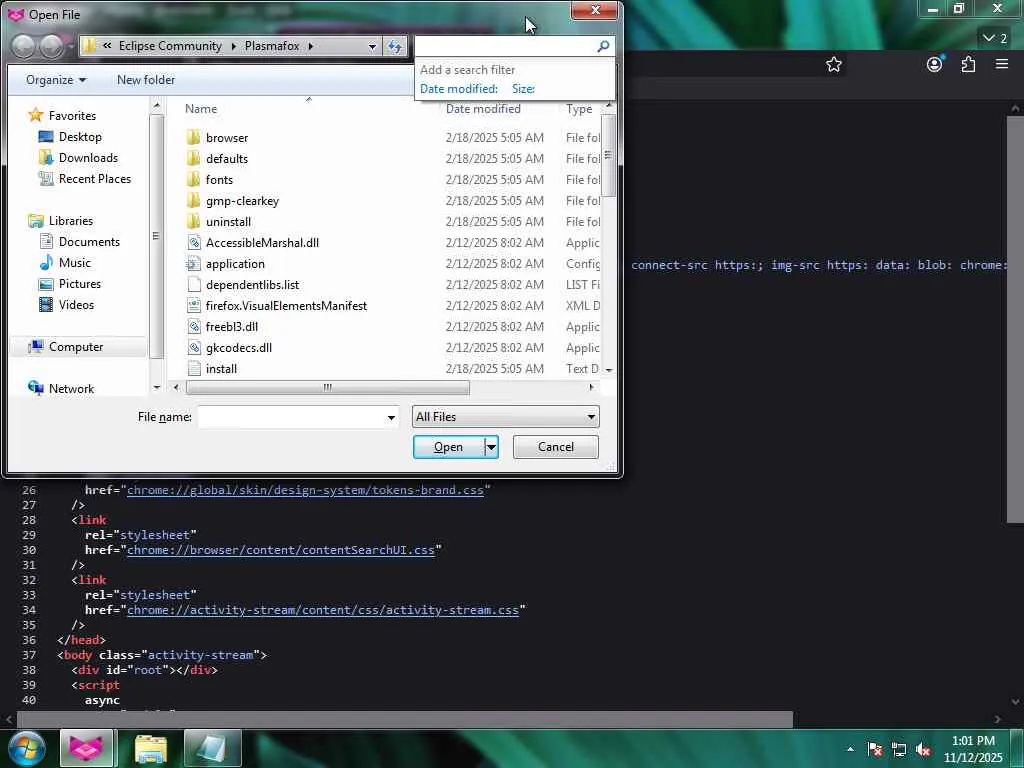1024x768 pixels.
Task: Open the activity-stream.css link
Action: (x=323, y=610)
